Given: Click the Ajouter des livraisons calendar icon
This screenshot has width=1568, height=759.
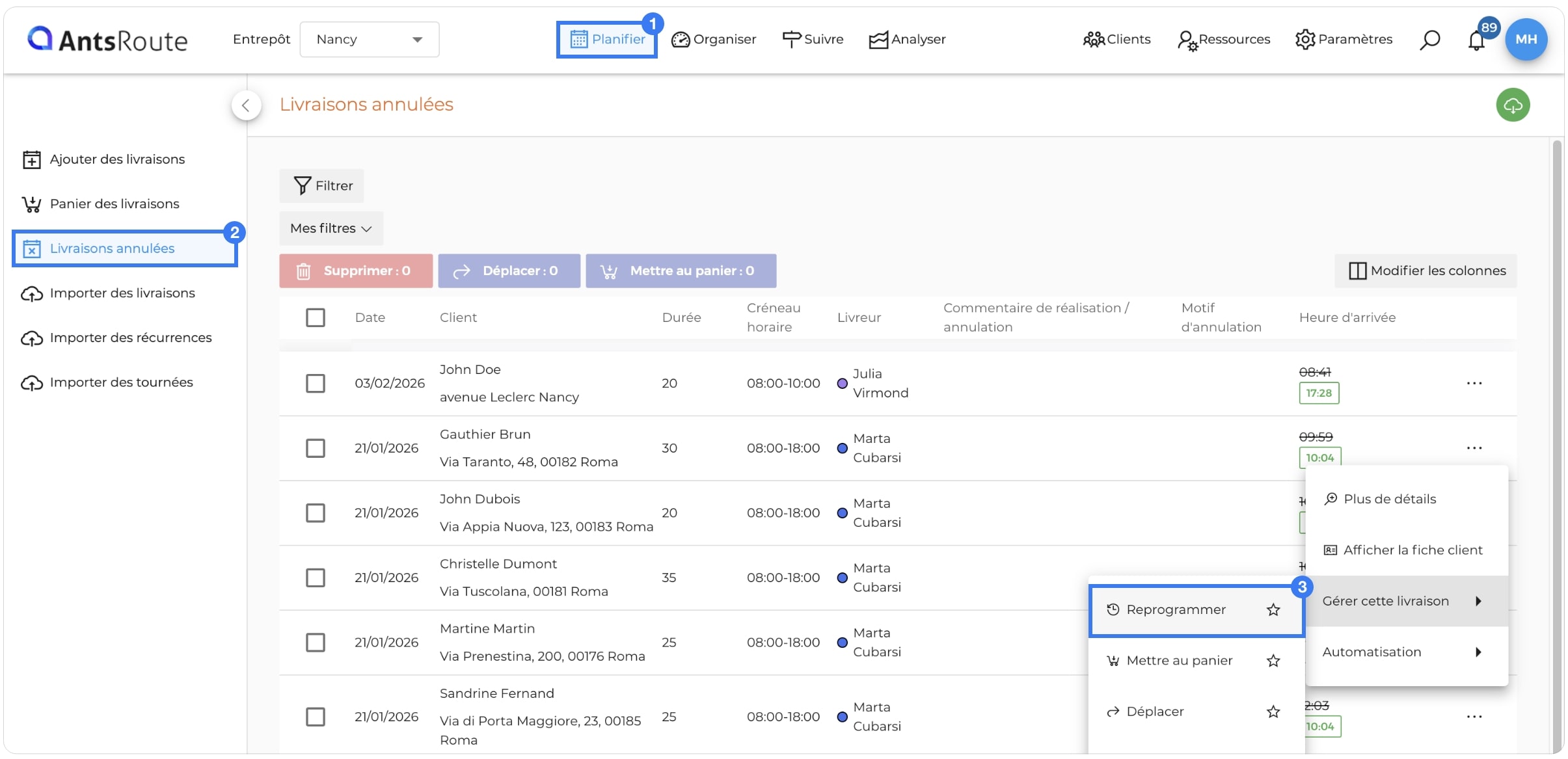Looking at the screenshot, I should [x=31, y=159].
